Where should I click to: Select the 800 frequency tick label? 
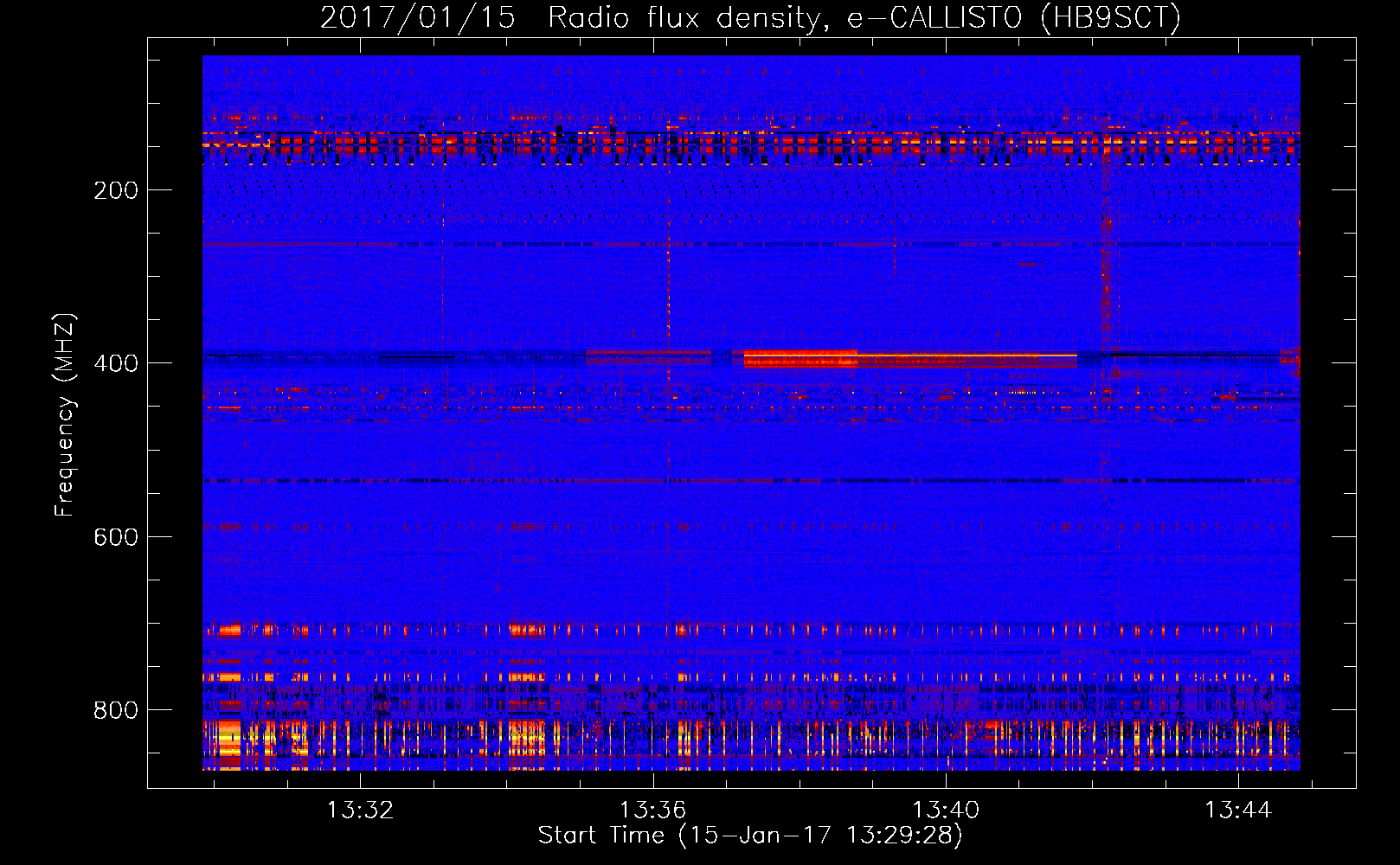[x=116, y=710]
